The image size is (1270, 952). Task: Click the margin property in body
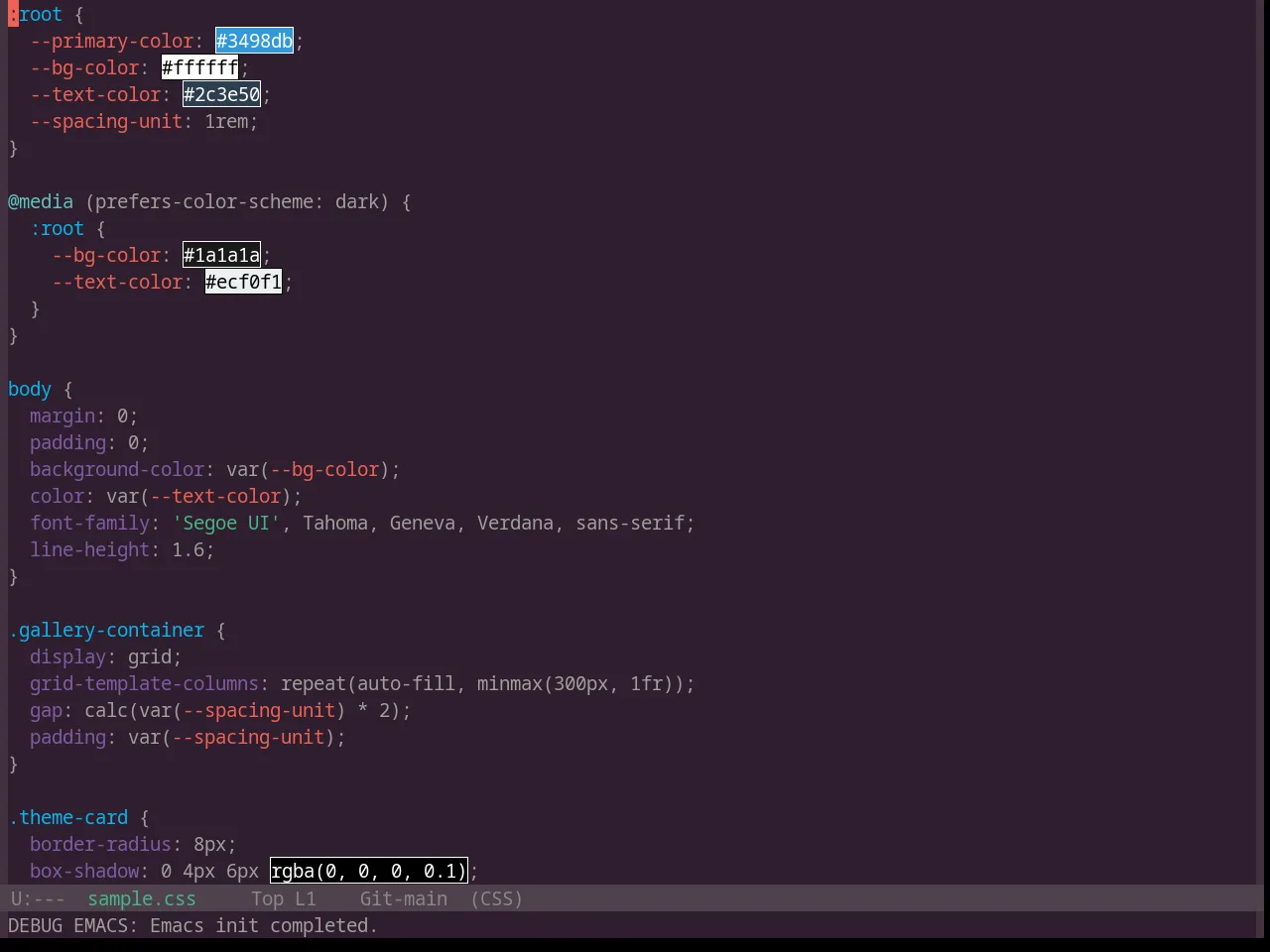click(x=63, y=416)
